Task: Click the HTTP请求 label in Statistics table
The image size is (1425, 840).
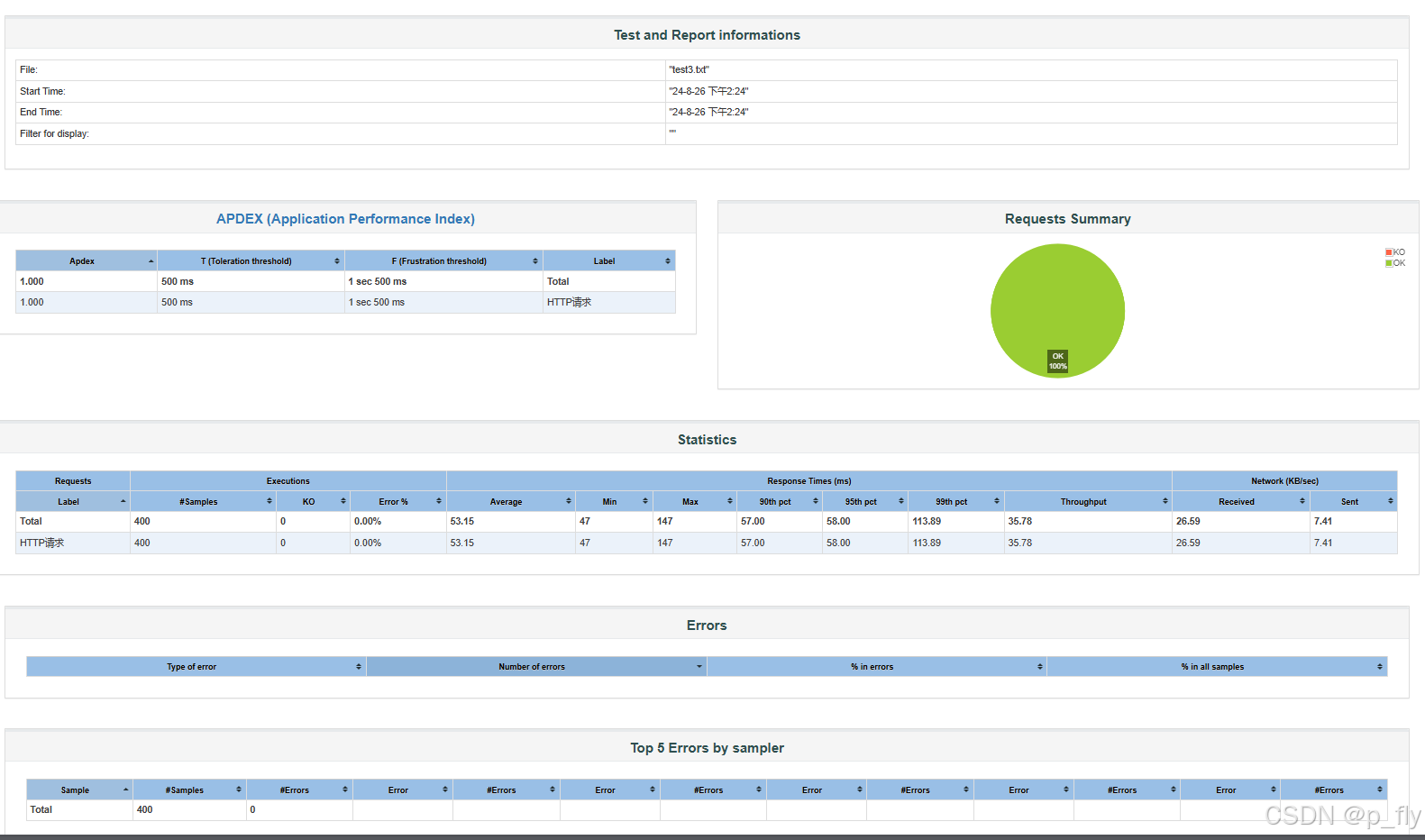Action: pos(41,543)
